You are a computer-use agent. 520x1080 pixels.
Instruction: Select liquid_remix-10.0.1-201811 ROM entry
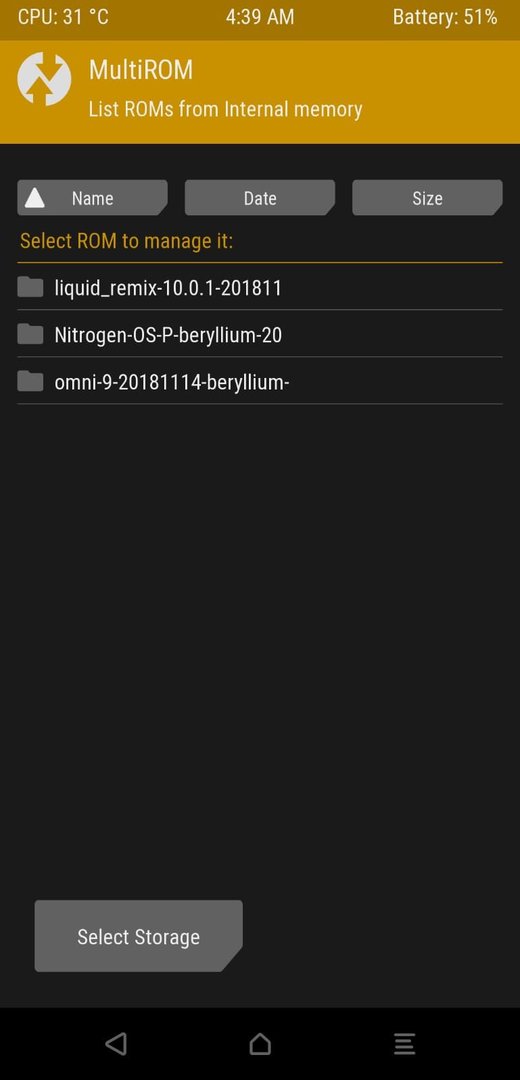260,287
